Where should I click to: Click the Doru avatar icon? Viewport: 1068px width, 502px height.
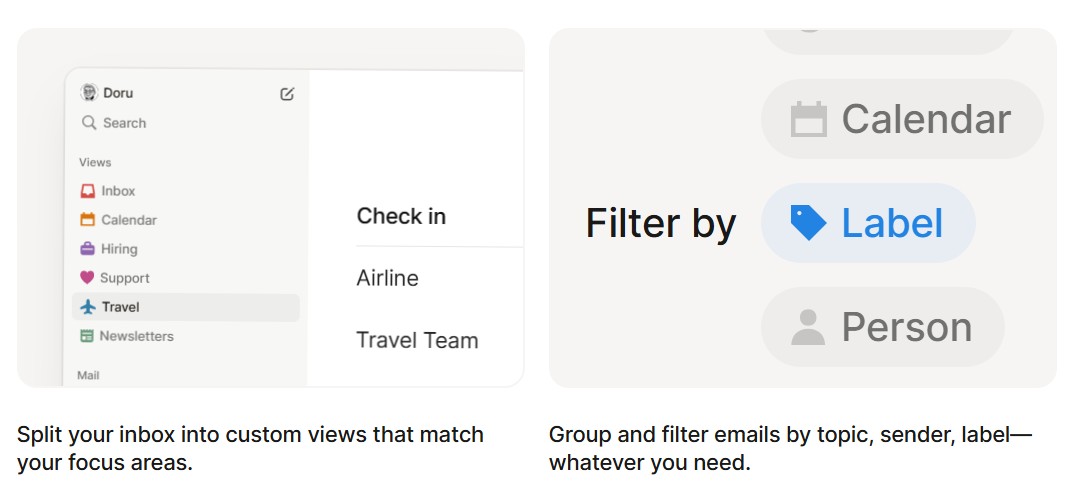(x=88, y=93)
